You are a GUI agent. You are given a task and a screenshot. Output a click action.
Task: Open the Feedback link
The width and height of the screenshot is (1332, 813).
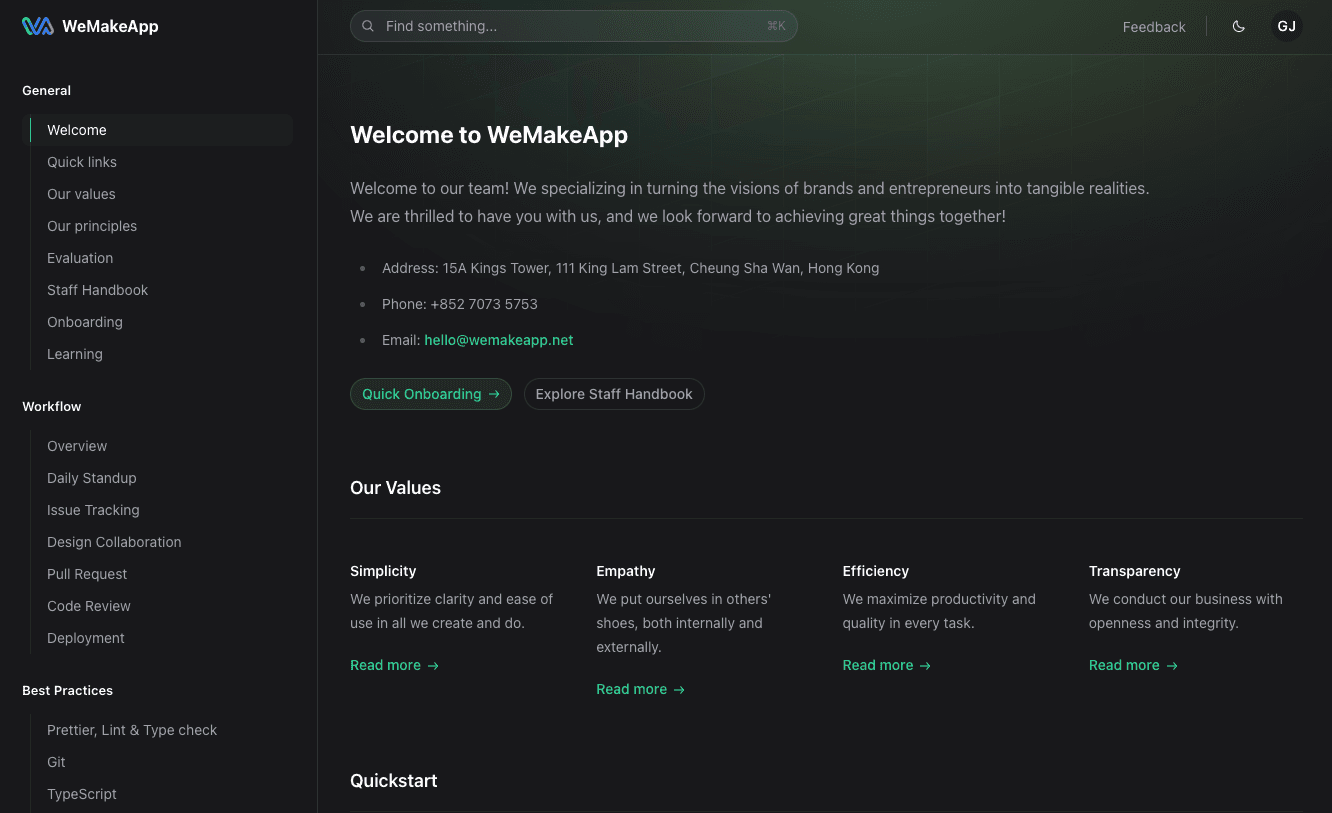tap(1154, 27)
